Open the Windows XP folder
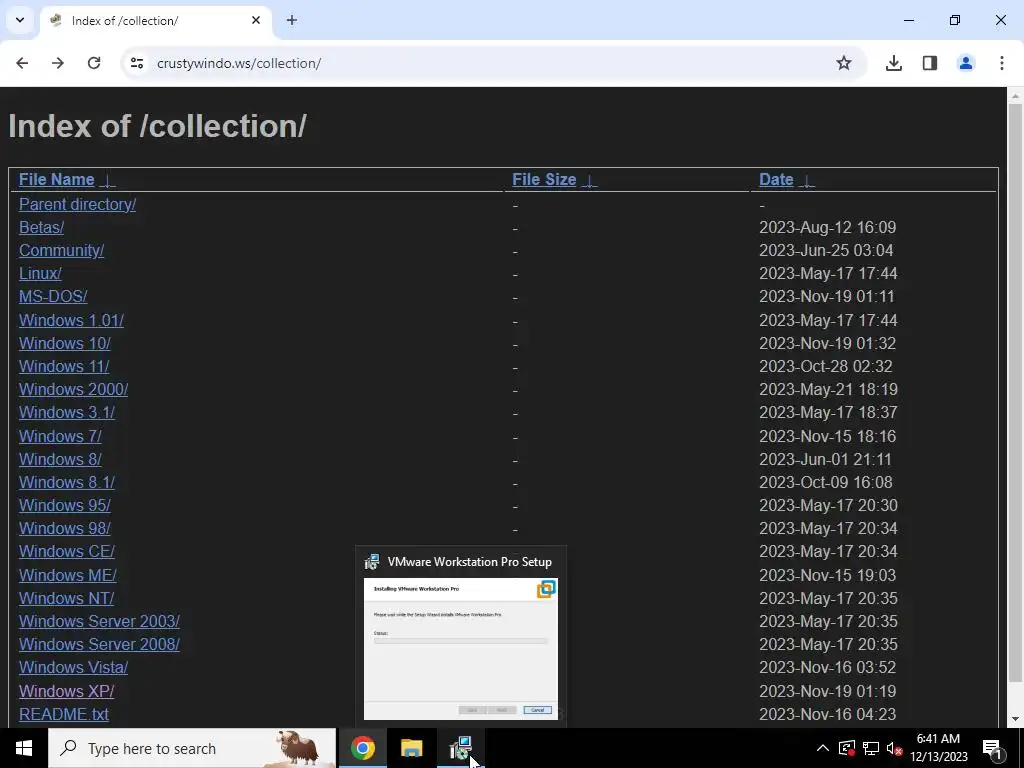The width and height of the screenshot is (1024, 768). pyautogui.click(x=67, y=691)
